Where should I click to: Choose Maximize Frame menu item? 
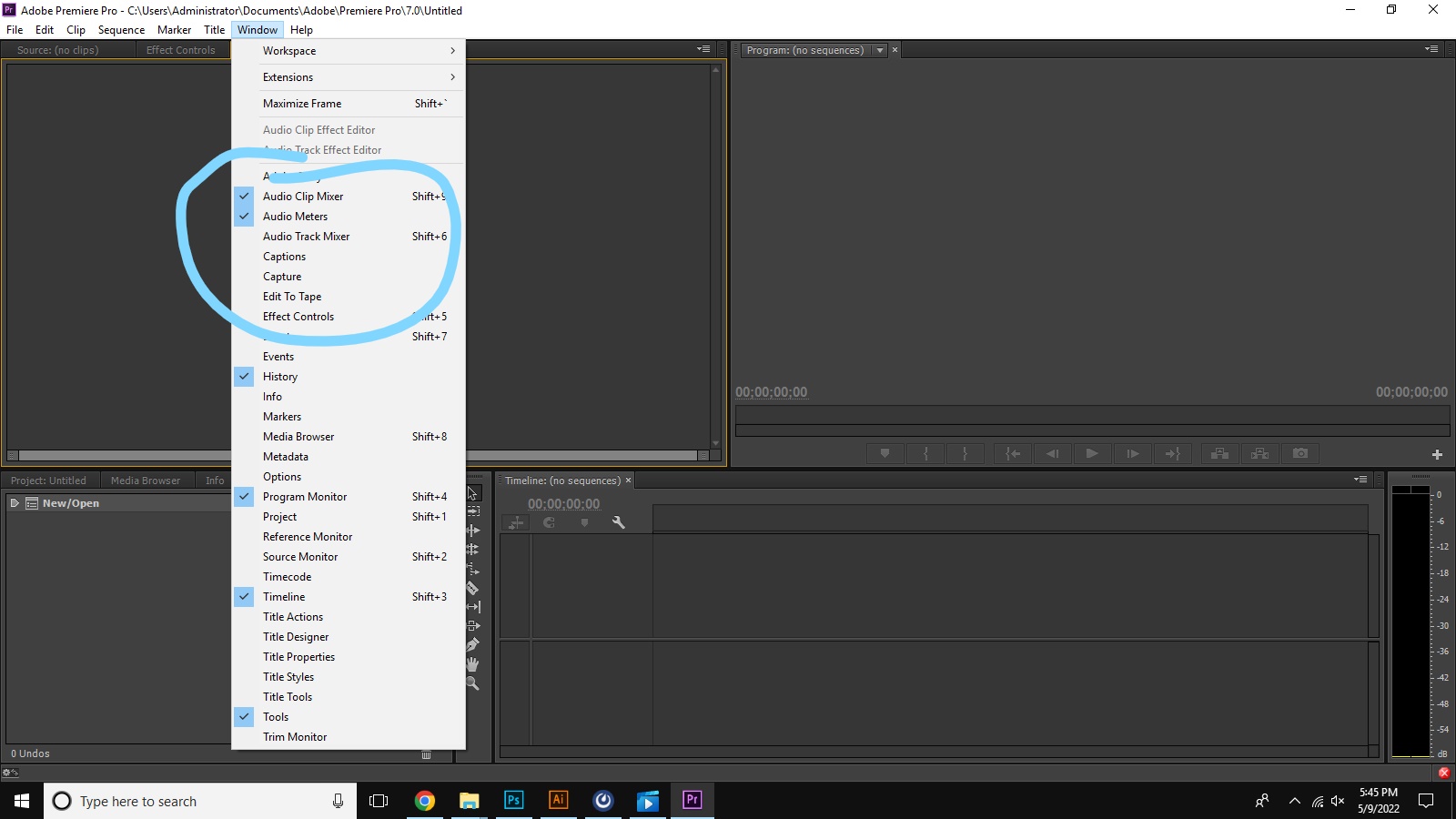point(349,104)
